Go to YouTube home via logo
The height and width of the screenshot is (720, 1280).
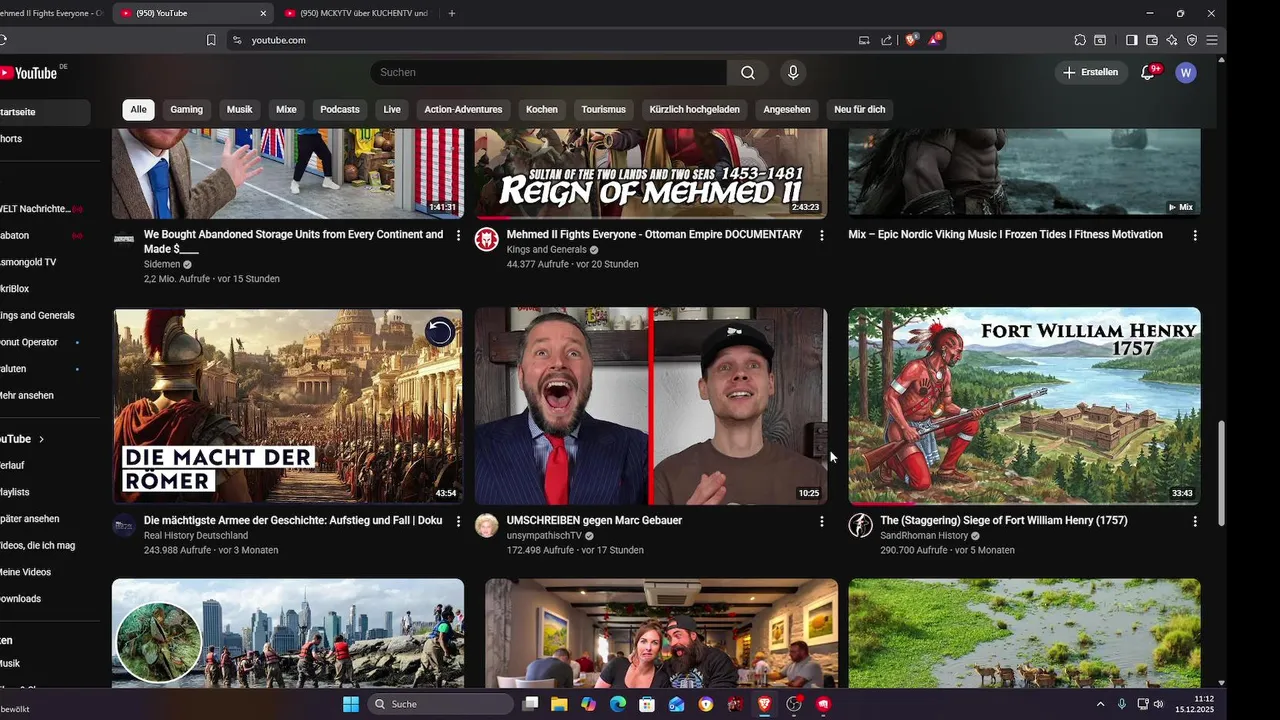29,73
